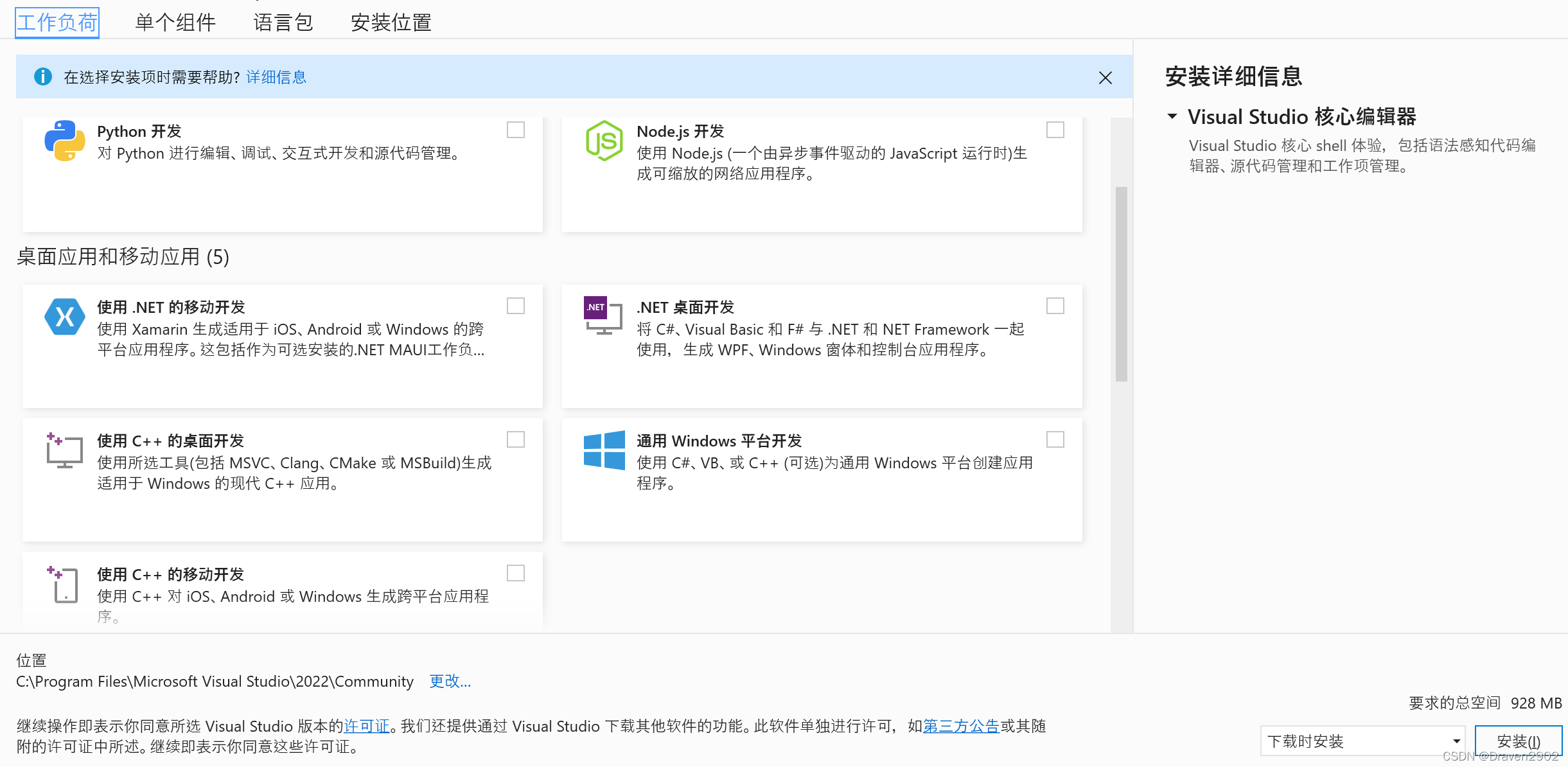1568x767 pixels.
Task: Click the workloads list vertical scrollbar thumb
Action: tap(1121, 284)
